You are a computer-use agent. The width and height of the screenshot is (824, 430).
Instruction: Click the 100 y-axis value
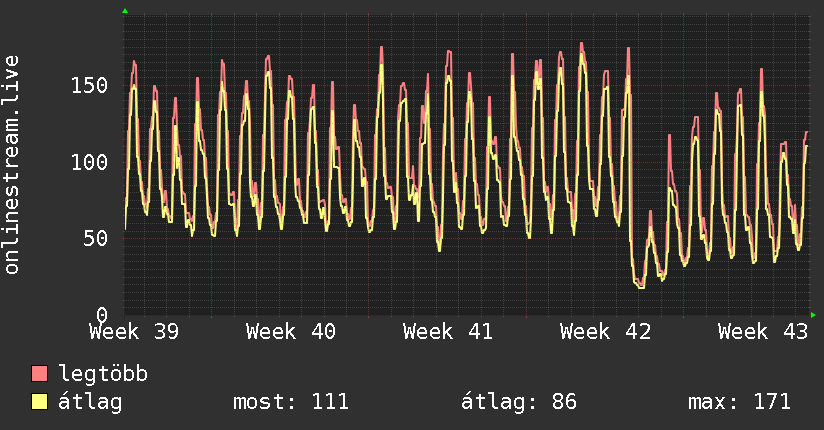[x=89, y=162]
